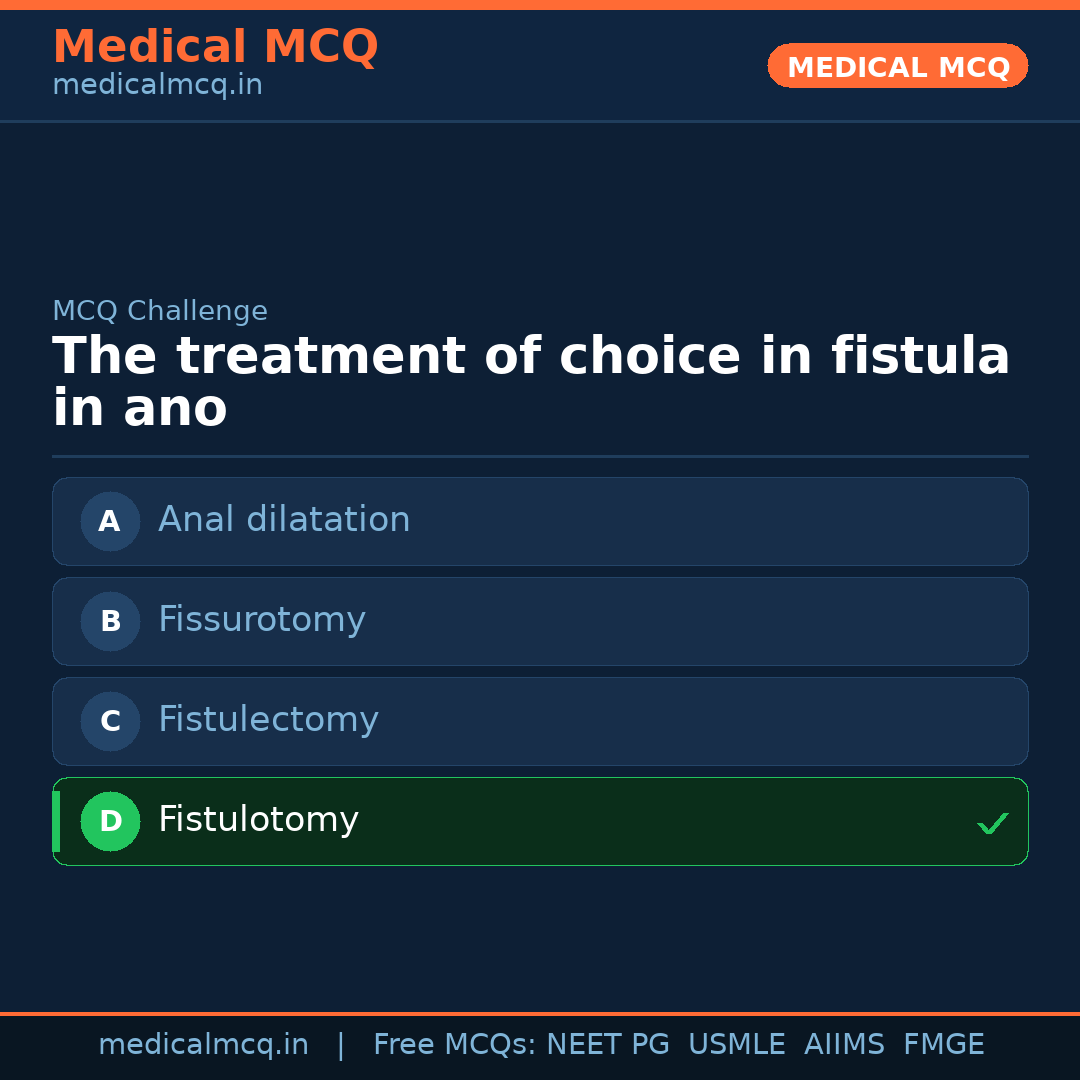Choose the Fissurotomy answer text
Viewport: 1080px width, 1080px height.
262,620
